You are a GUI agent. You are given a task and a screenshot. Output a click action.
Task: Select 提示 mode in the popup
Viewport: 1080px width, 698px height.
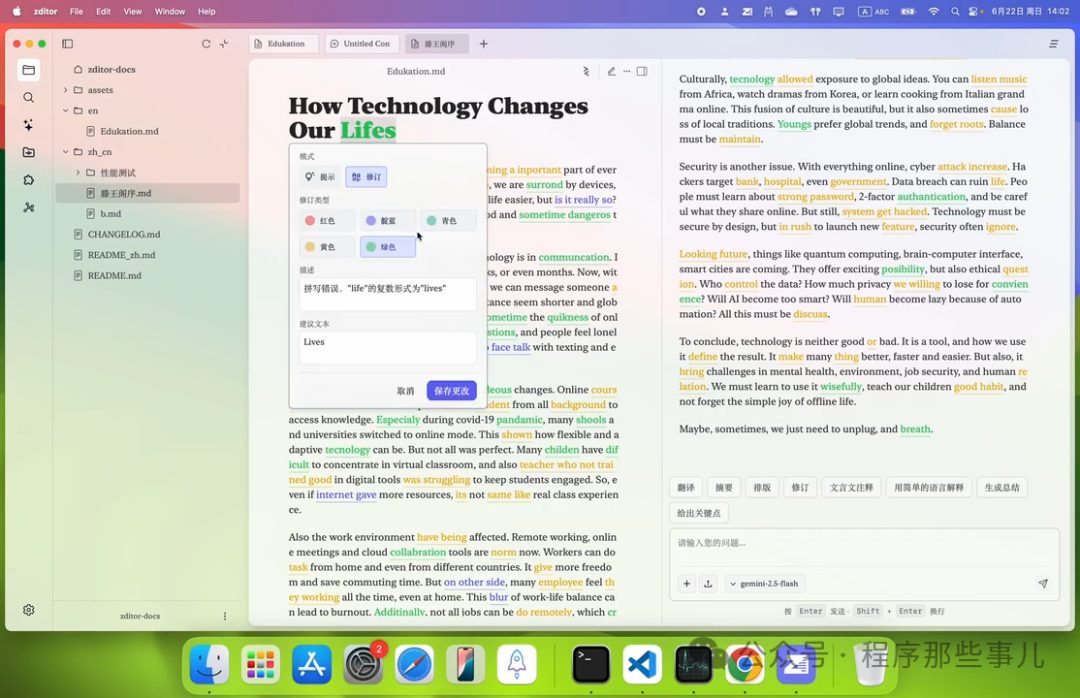click(x=320, y=177)
